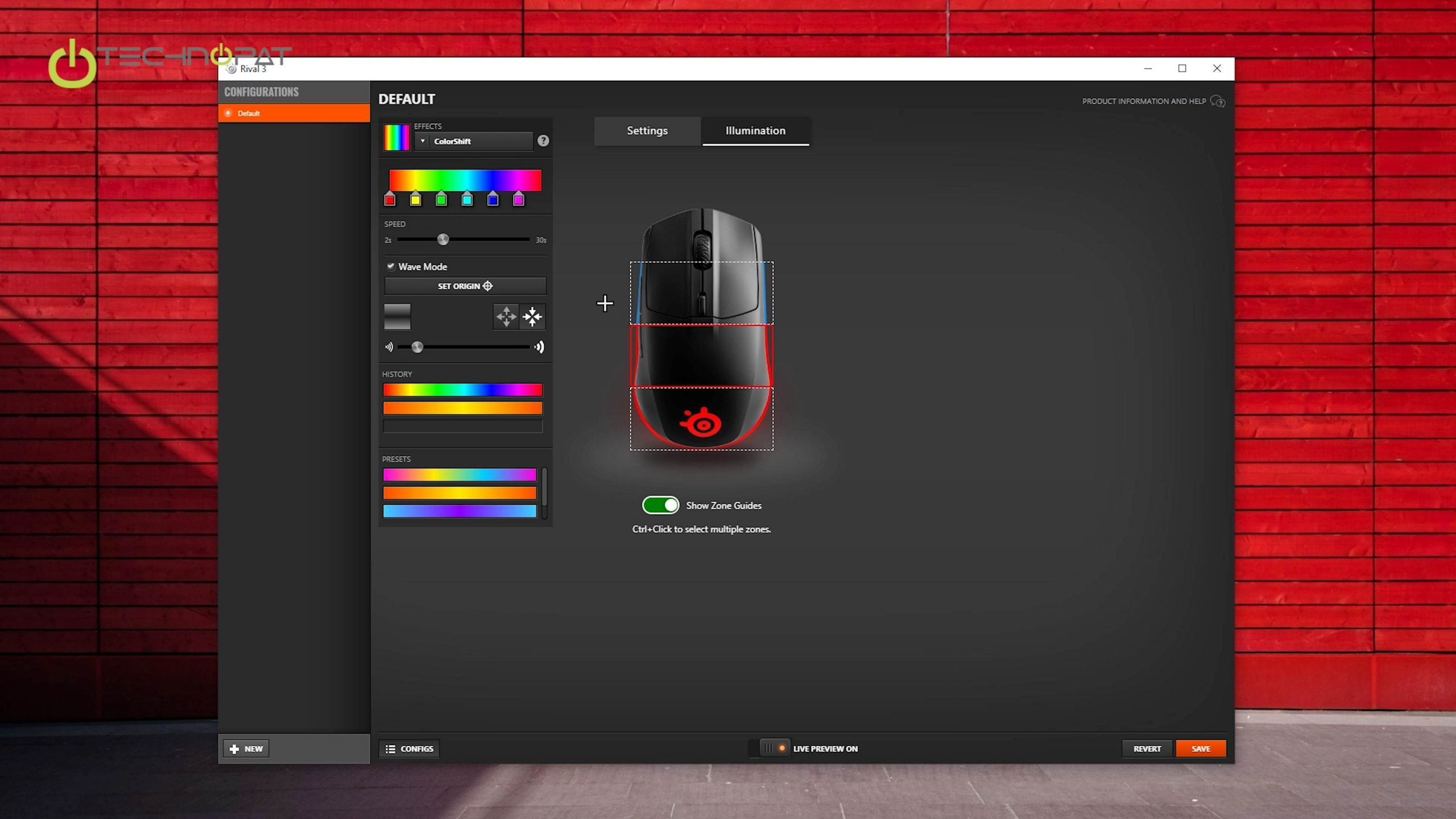Click the large wave width icon
The width and height of the screenshot is (1456, 819).
(539, 347)
